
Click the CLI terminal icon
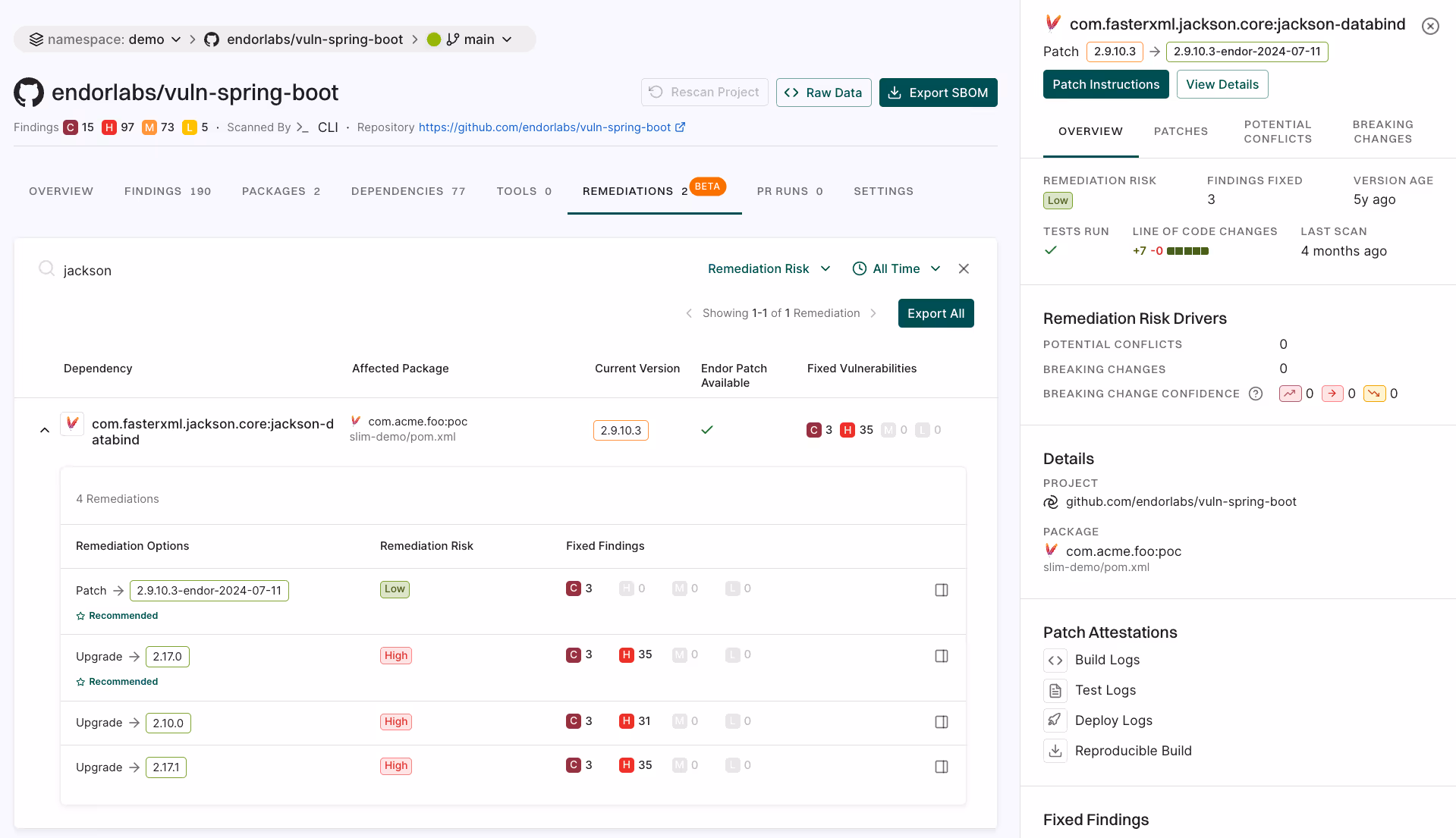pyautogui.click(x=302, y=127)
